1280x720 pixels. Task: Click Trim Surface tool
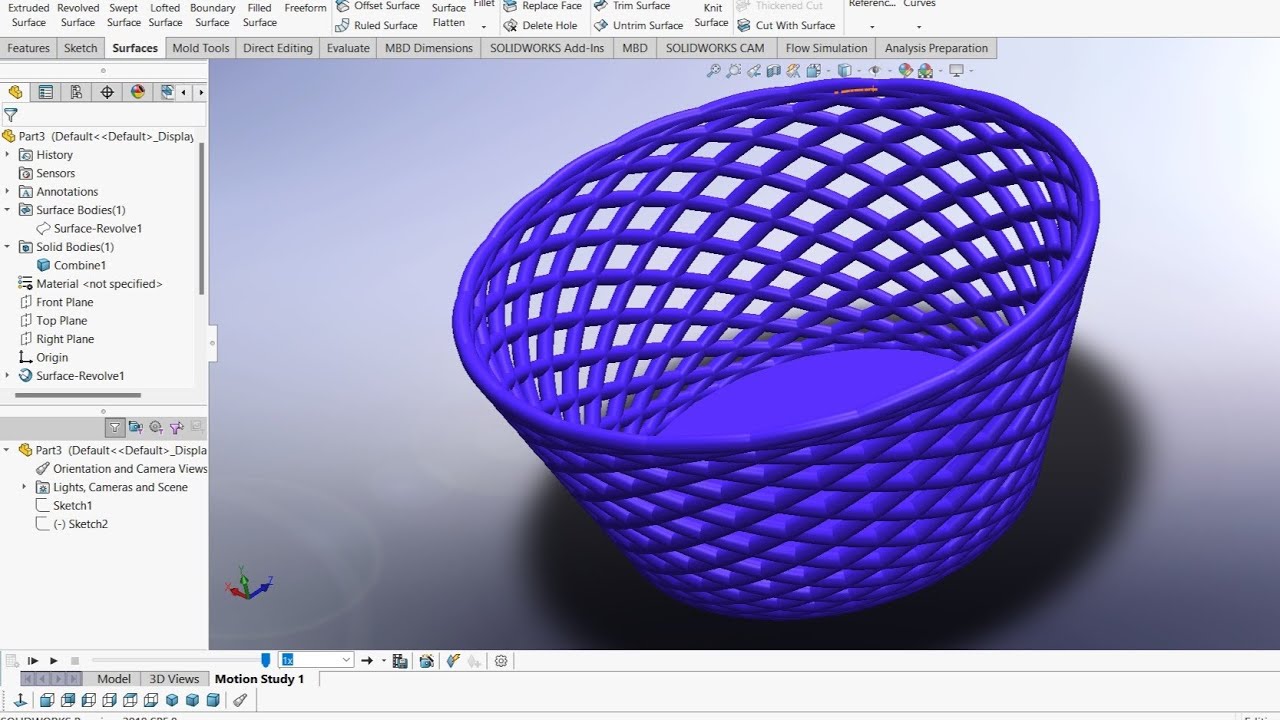pyautogui.click(x=631, y=6)
